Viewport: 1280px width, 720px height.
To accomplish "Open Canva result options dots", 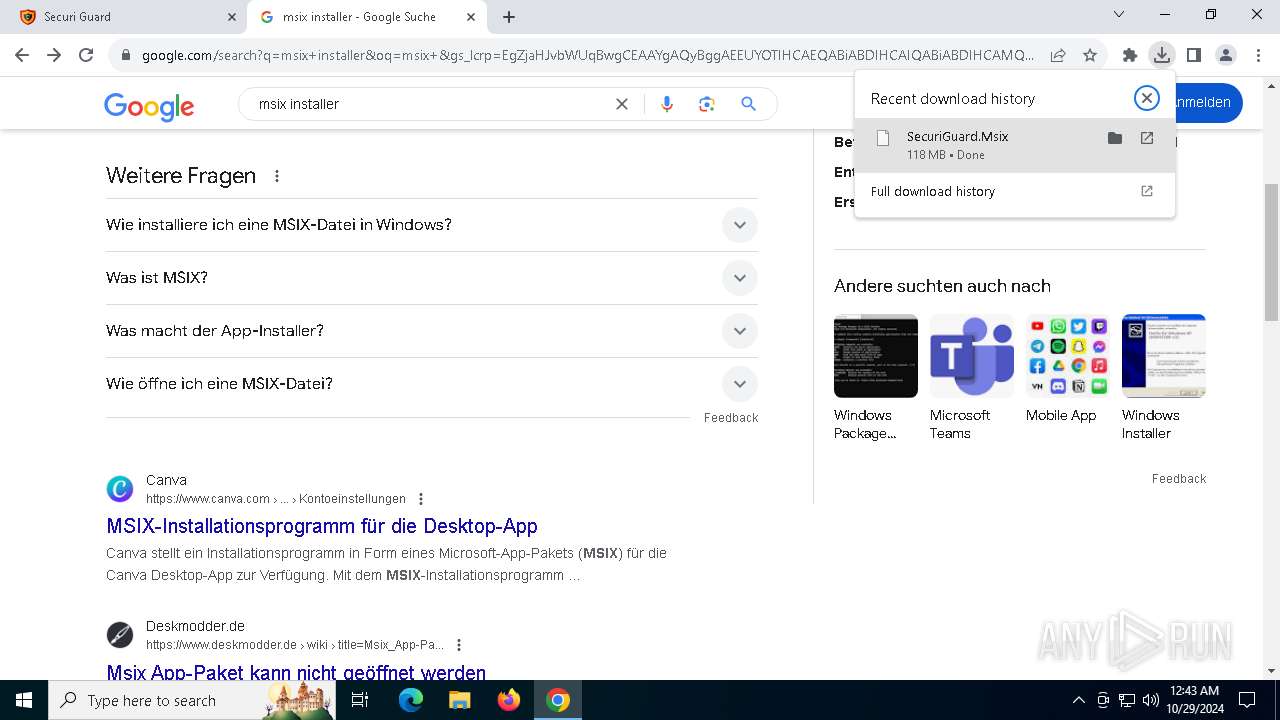I will tap(421, 499).
